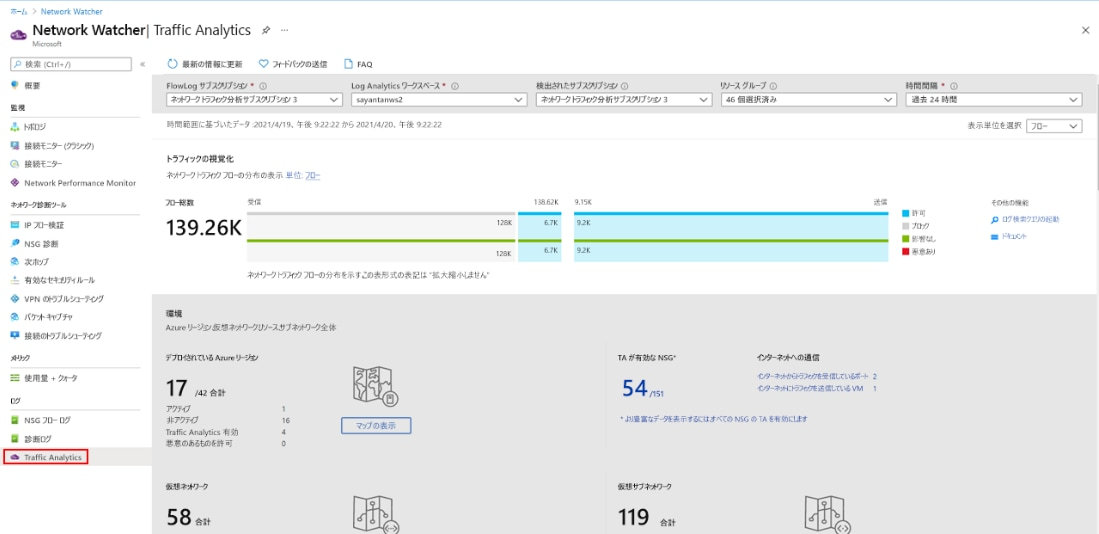1099x534 pixels.
Task: Click インターネットにトラフィックを送信している VM link
Action: coord(810,388)
